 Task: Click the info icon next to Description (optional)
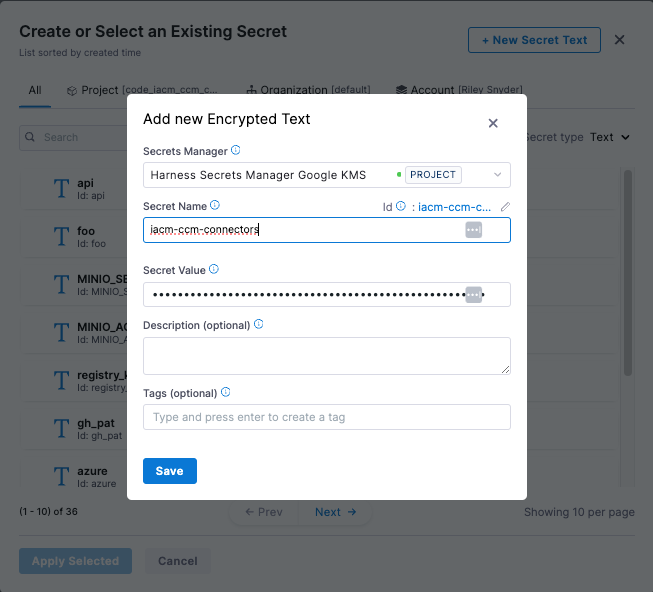(259, 325)
